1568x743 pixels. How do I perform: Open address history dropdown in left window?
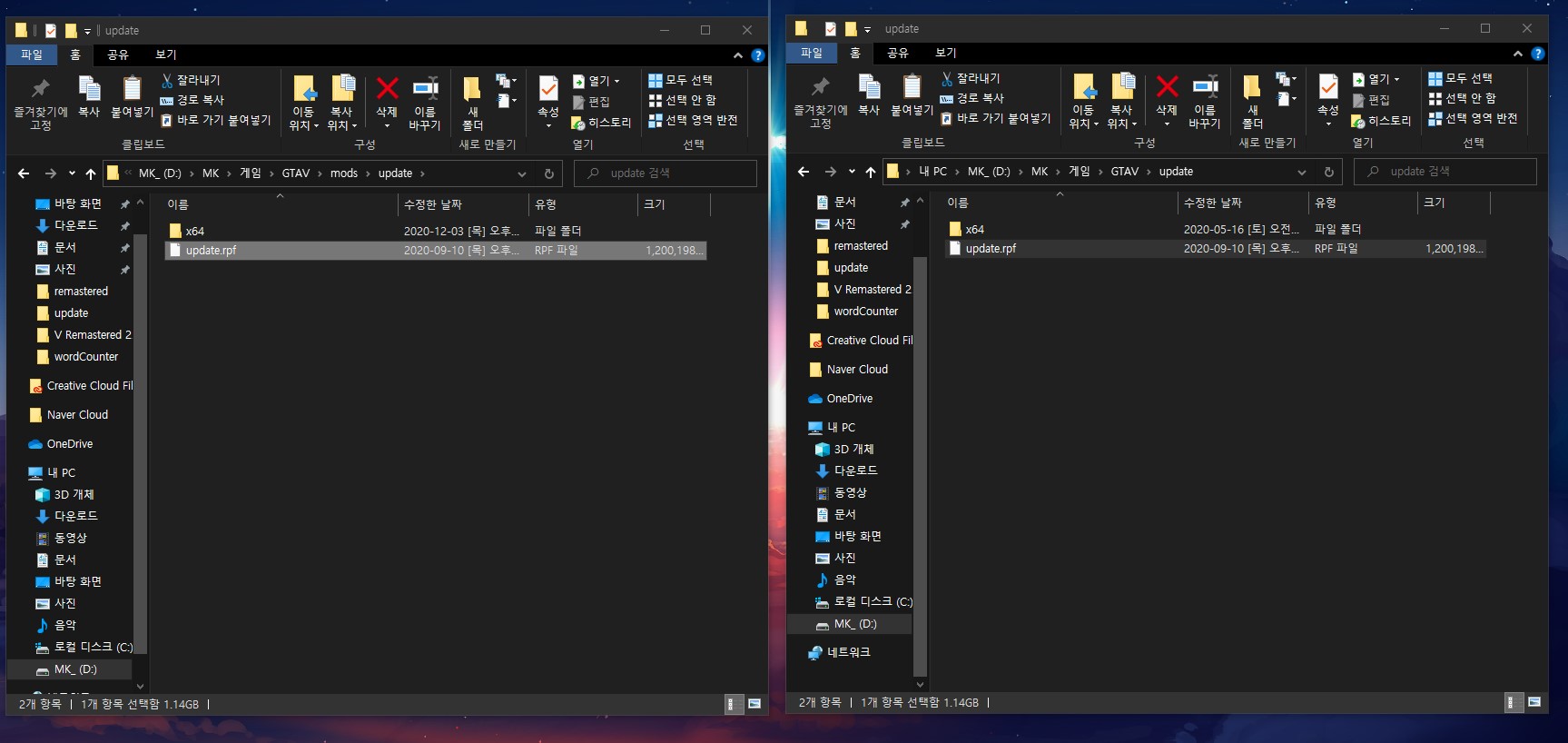(522, 173)
